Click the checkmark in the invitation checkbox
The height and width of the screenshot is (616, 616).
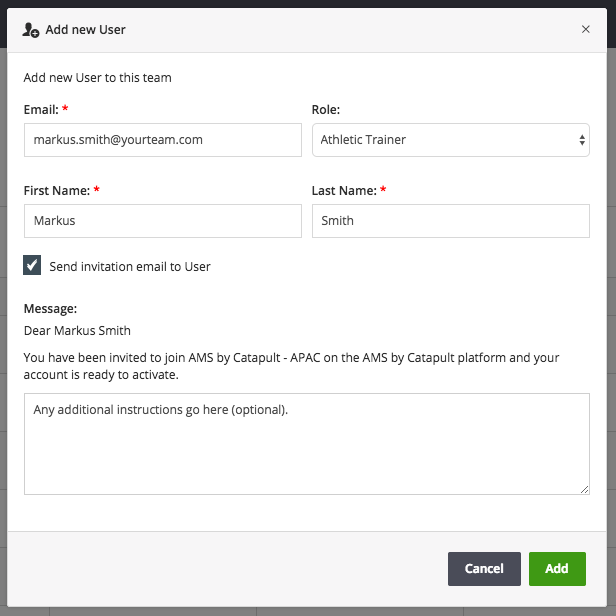pos(32,265)
